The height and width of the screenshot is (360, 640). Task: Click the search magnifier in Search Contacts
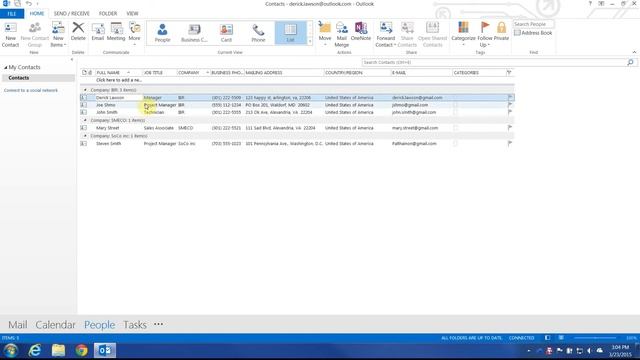point(630,62)
